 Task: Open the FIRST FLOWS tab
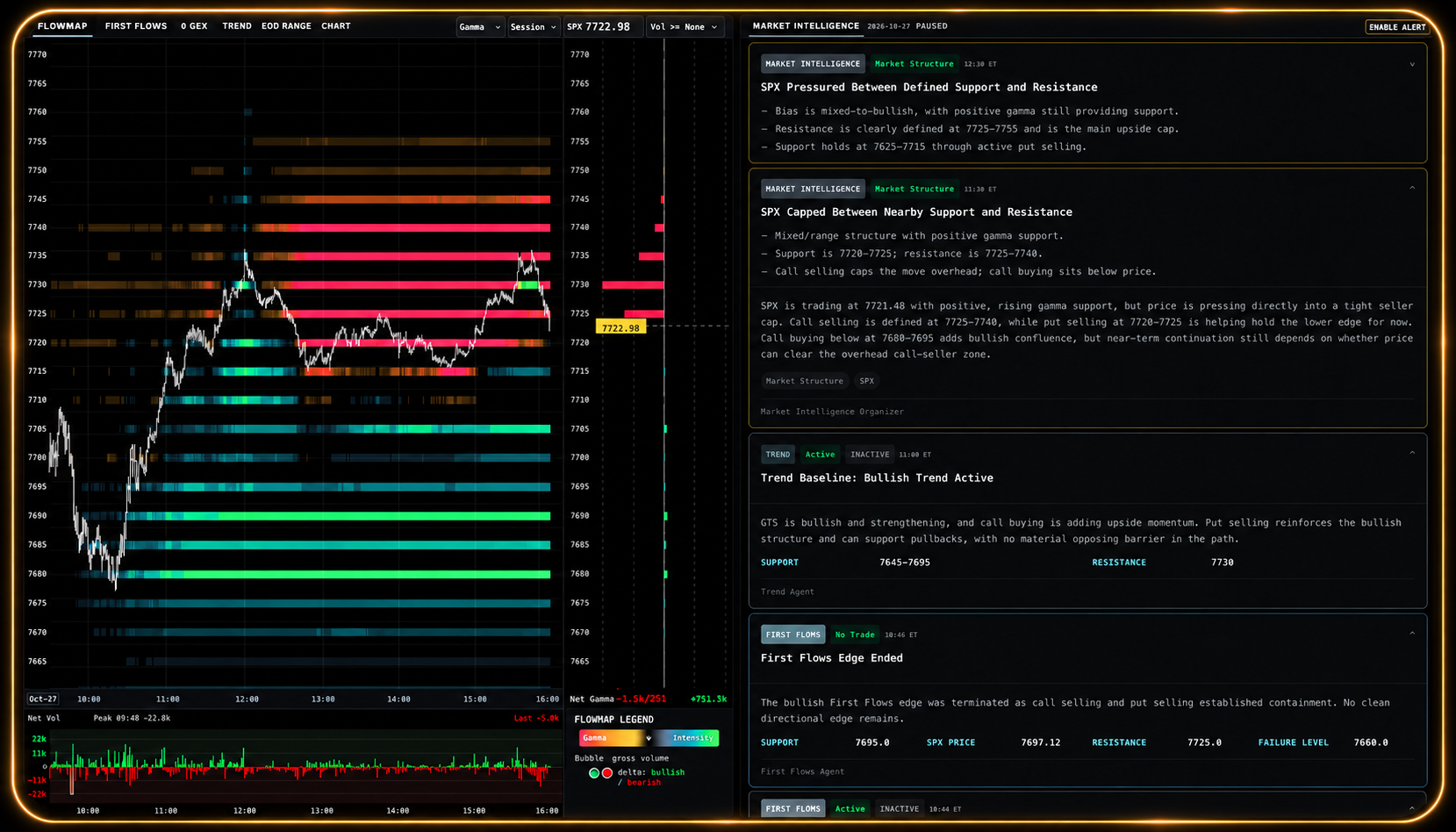tap(136, 26)
